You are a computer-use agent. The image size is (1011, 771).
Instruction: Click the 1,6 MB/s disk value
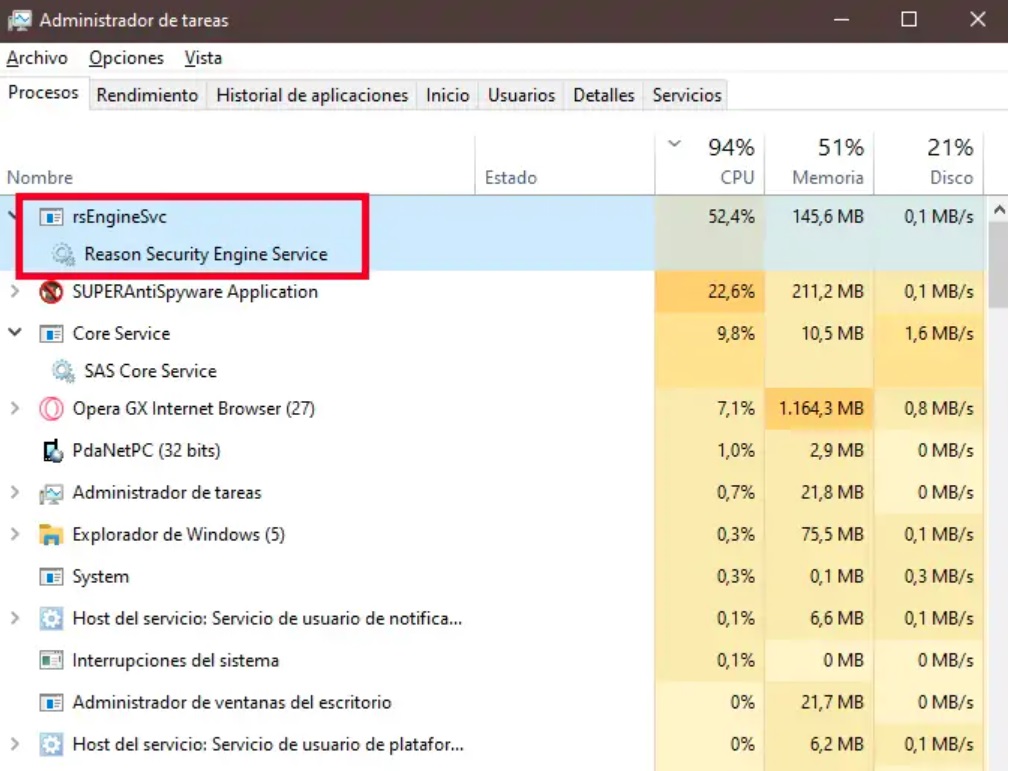tap(939, 334)
